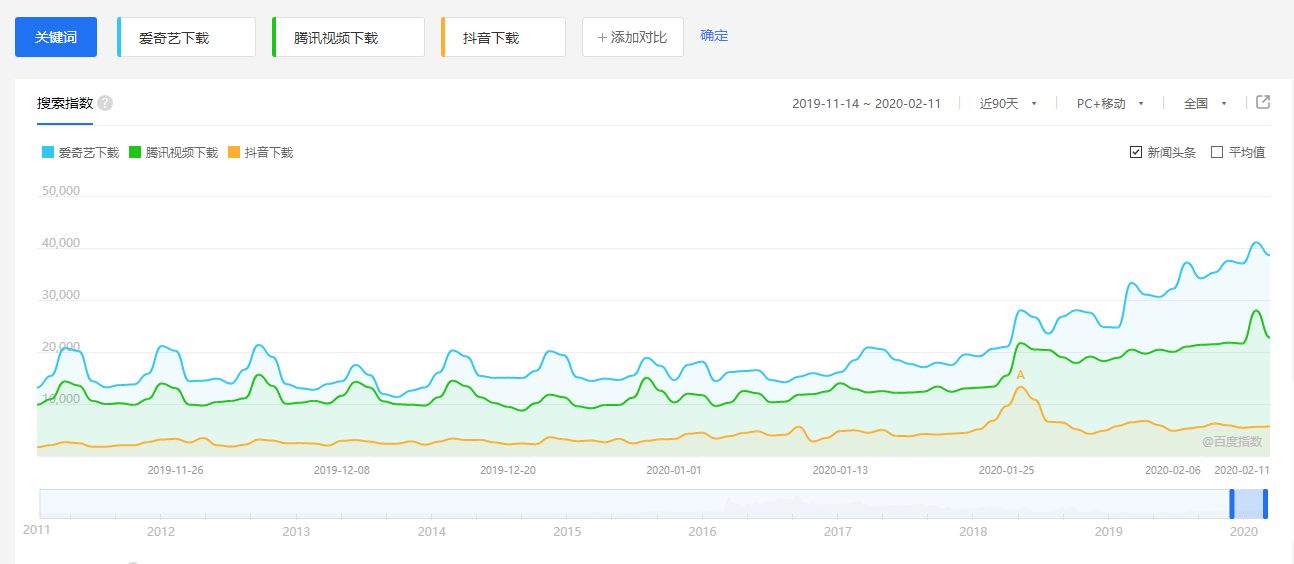This screenshot has width=1294, height=564.
Task: Uncheck the 新闻头条 checkbox
Action: coord(1136,153)
